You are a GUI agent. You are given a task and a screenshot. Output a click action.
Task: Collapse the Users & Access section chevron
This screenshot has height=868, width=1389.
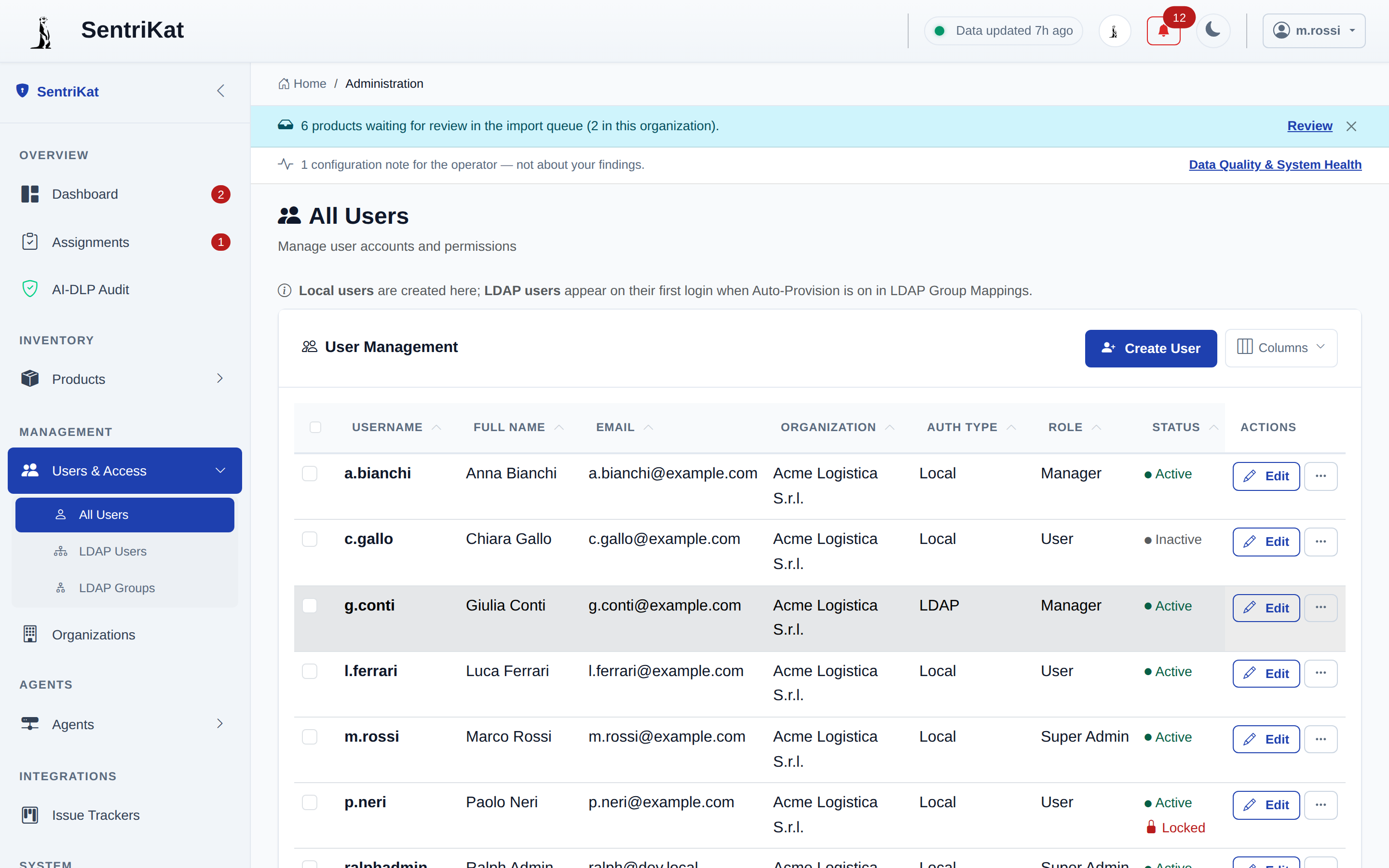[x=220, y=471]
